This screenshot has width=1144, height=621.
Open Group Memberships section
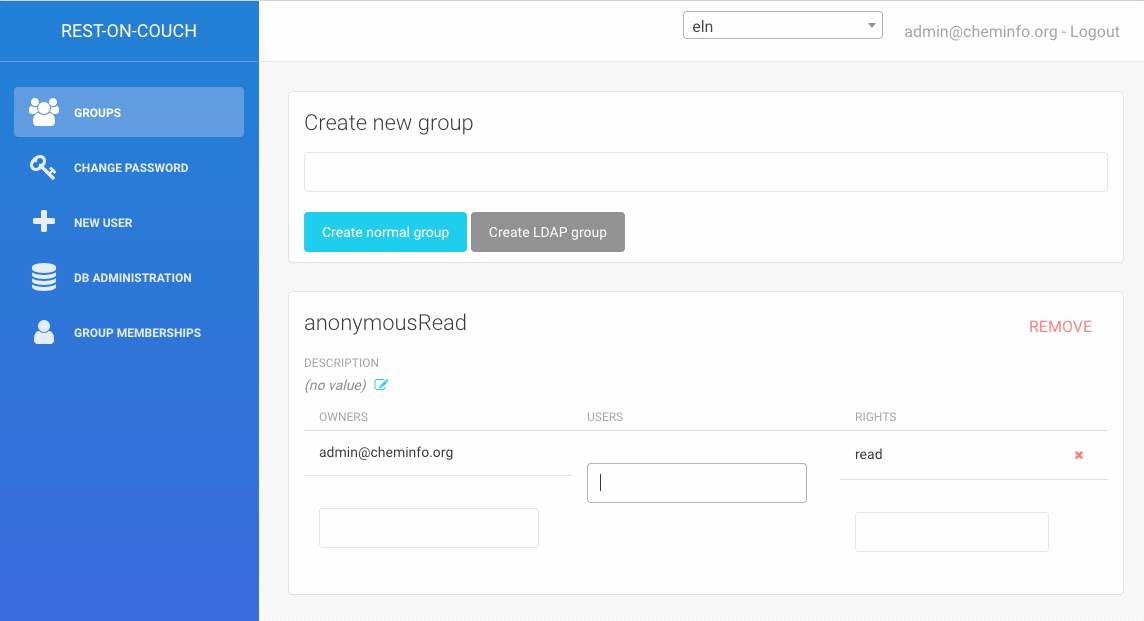click(129, 333)
